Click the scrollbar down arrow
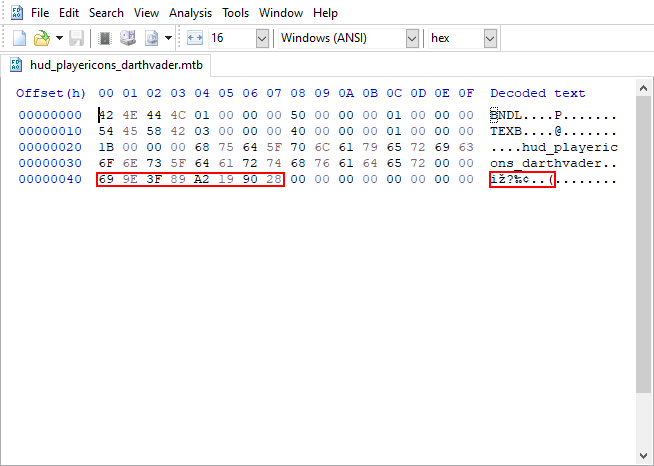654x466 pixels. coord(643,455)
